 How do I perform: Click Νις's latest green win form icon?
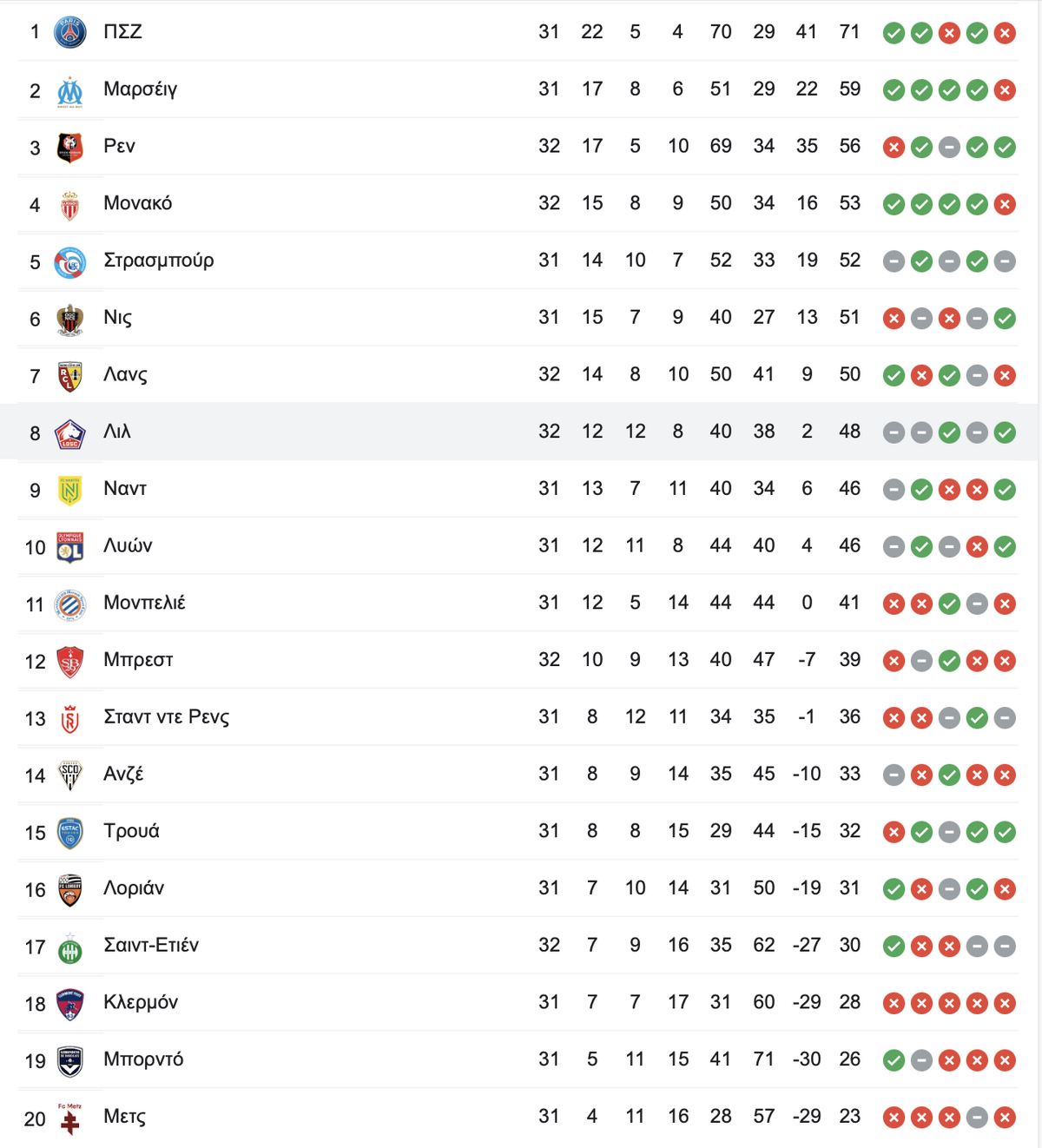point(1005,319)
